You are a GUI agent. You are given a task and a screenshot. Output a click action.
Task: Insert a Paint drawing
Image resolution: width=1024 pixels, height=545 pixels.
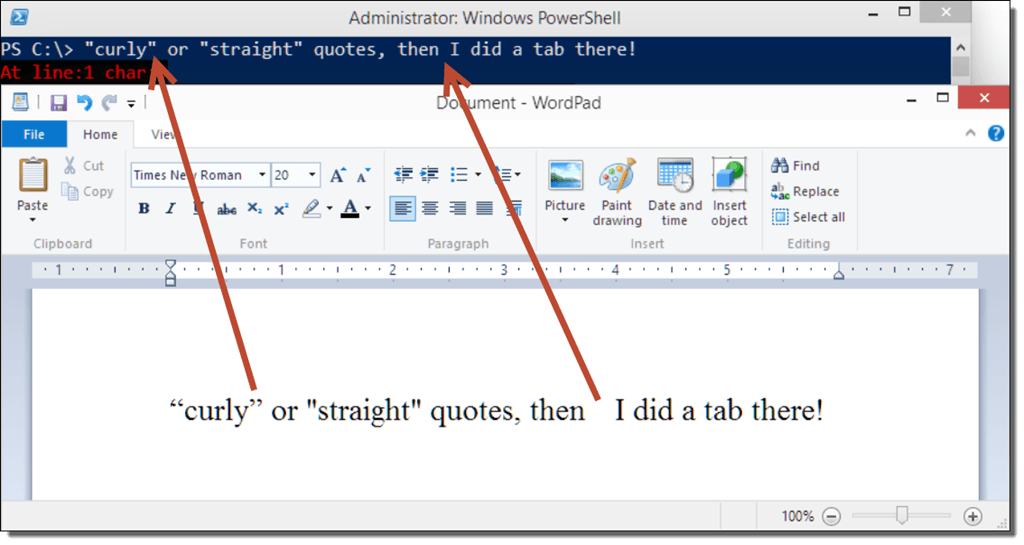[617, 192]
